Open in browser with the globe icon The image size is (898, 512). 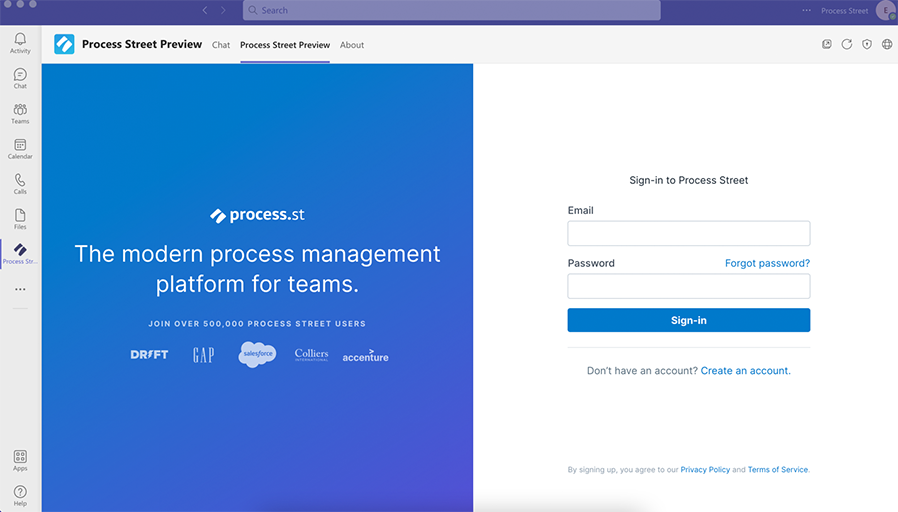click(x=887, y=44)
